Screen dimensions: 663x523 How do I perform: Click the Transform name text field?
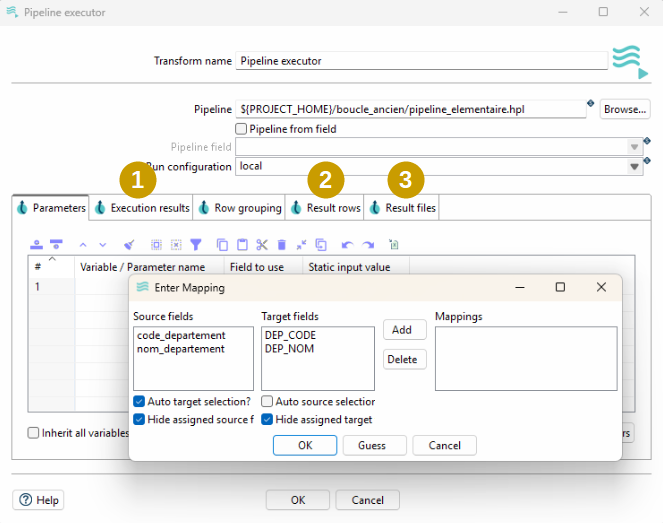click(421, 61)
